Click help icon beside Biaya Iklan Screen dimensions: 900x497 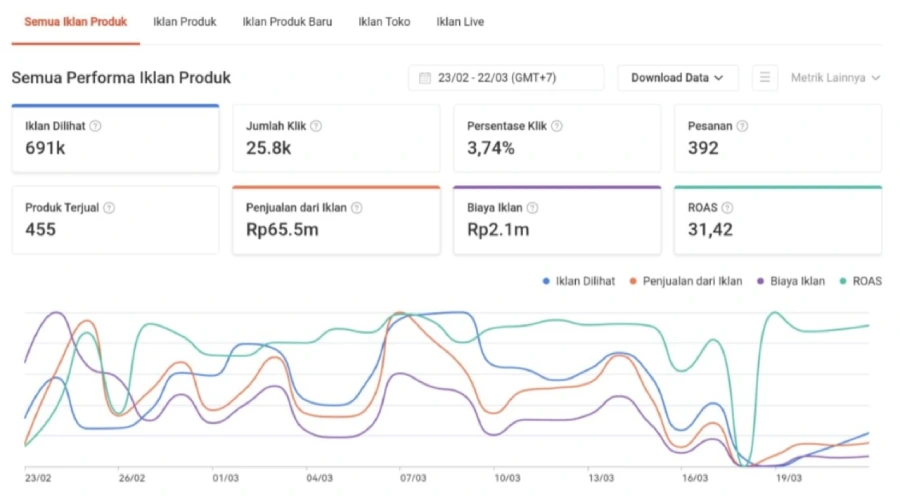532,208
